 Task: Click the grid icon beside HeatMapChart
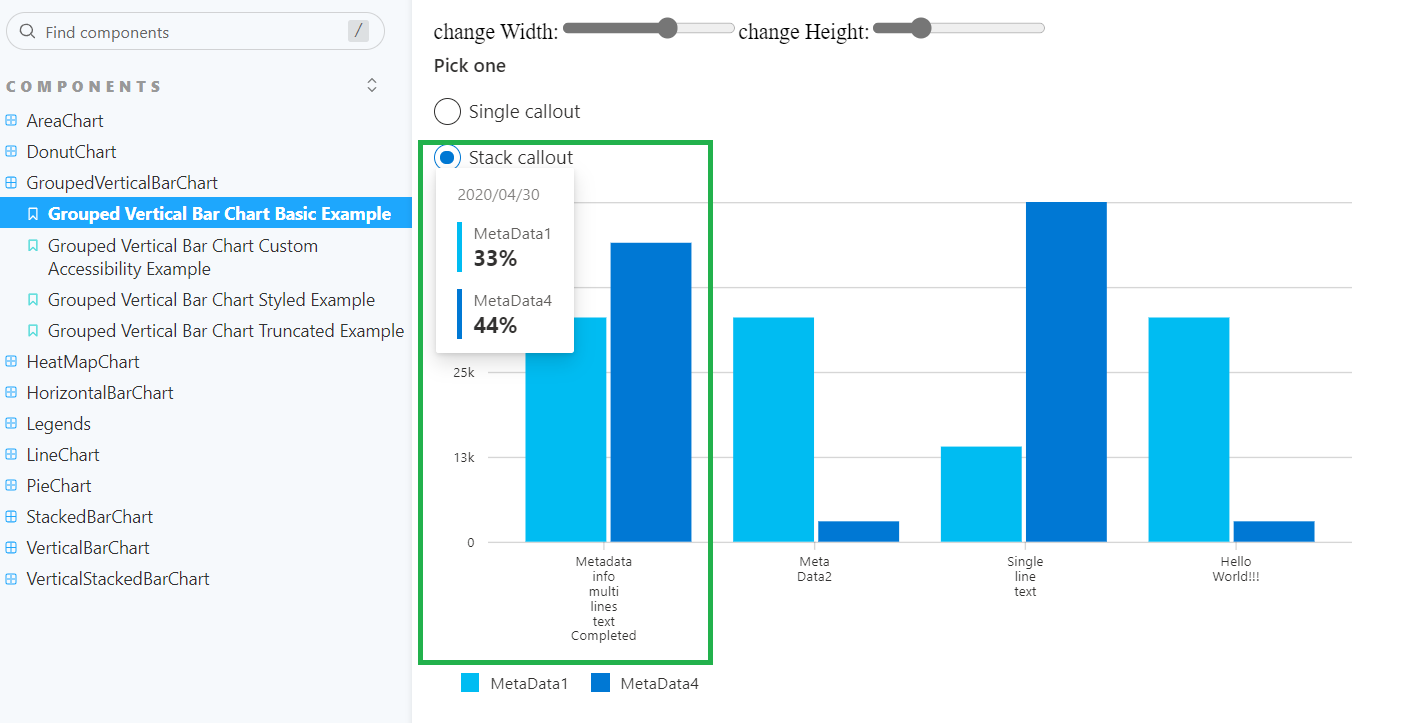(x=12, y=361)
